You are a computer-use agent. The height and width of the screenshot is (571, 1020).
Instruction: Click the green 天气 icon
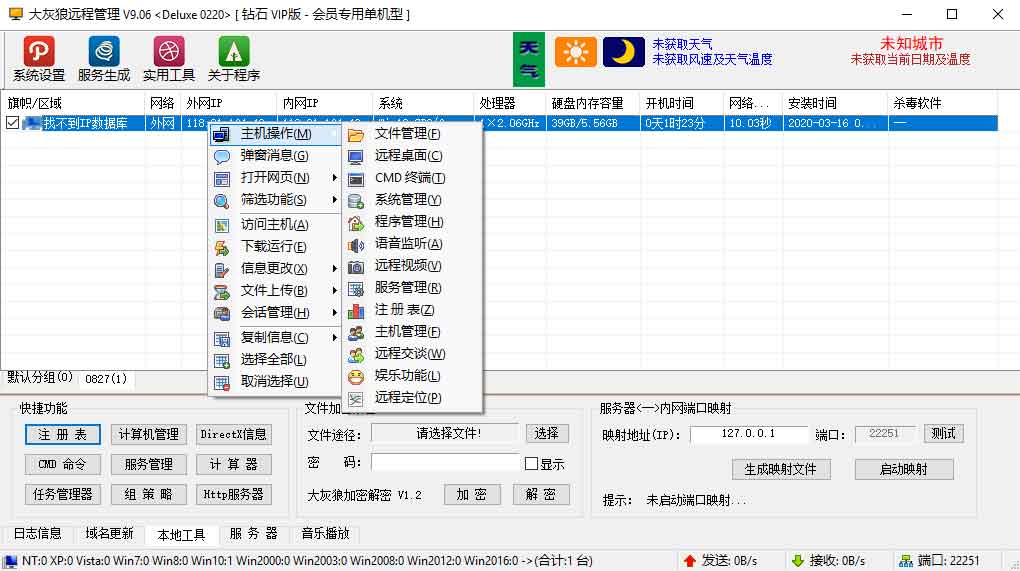click(529, 59)
